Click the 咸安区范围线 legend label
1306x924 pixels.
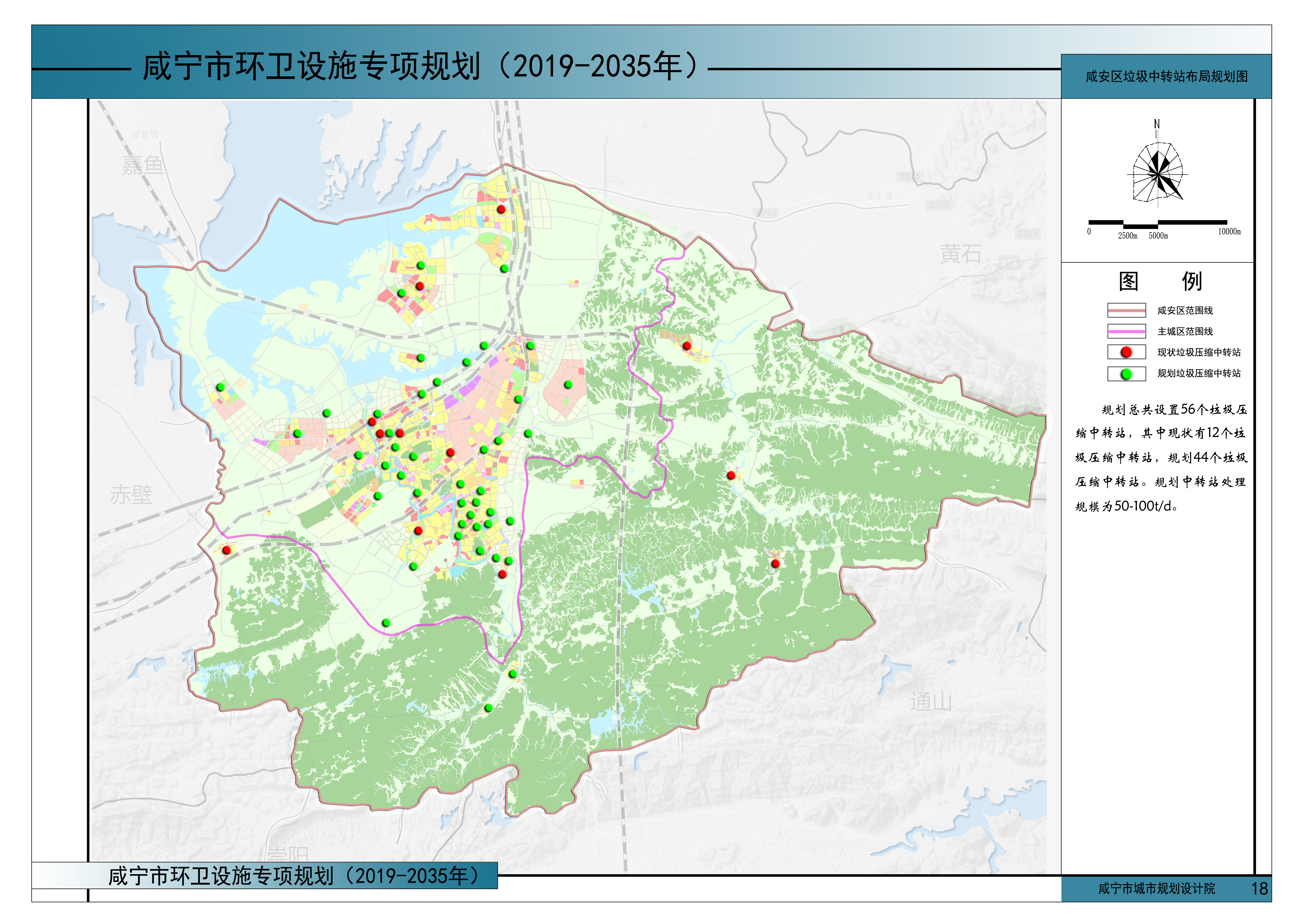[1185, 311]
